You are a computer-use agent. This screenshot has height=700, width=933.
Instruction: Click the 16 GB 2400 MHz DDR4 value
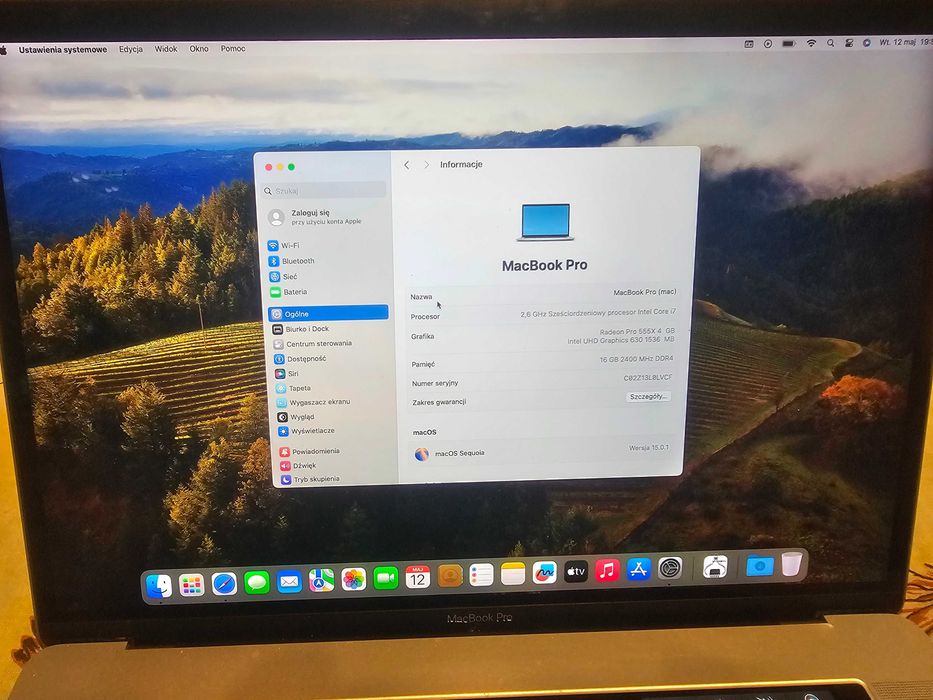636,359
